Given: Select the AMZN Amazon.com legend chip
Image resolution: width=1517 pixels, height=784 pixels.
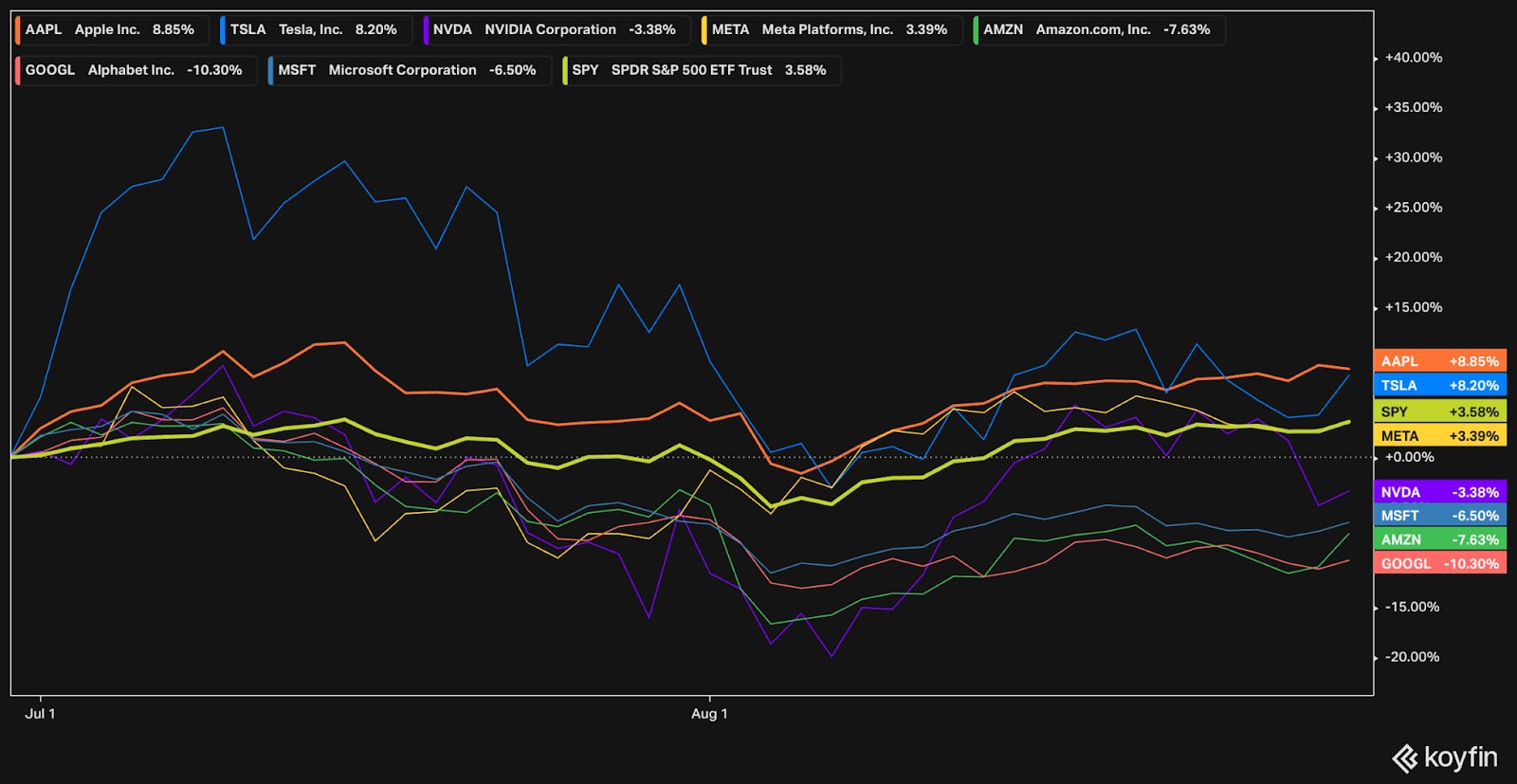Looking at the screenshot, I should coord(1099,29).
